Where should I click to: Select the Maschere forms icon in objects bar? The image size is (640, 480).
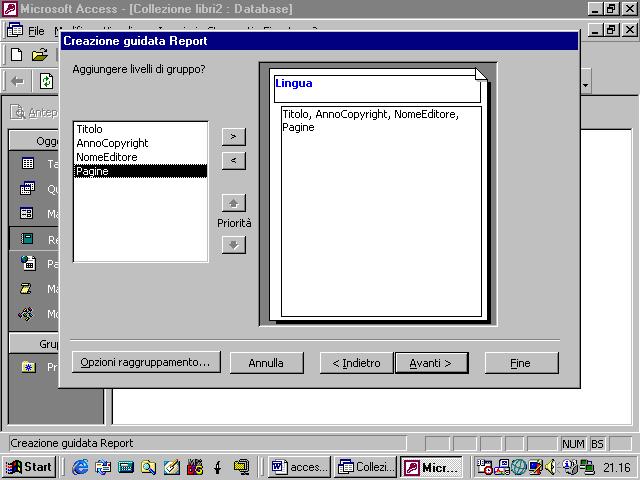coord(27,213)
